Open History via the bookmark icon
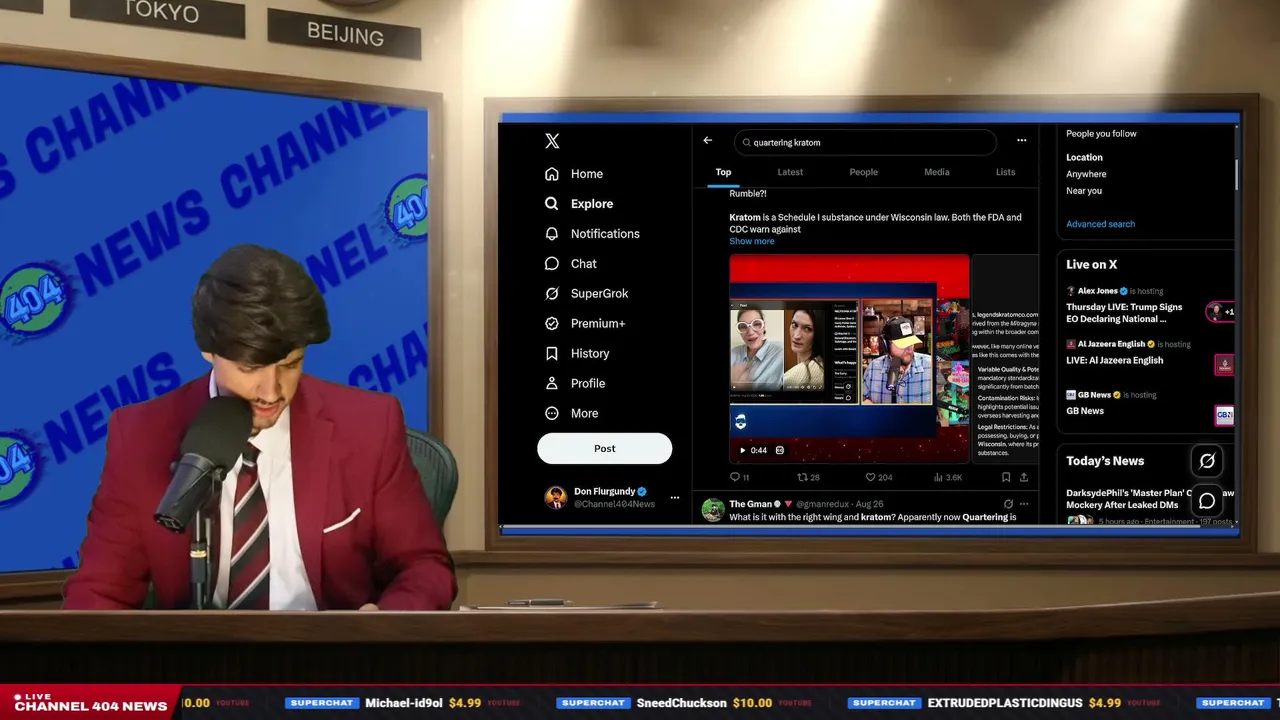 click(551, 354)
